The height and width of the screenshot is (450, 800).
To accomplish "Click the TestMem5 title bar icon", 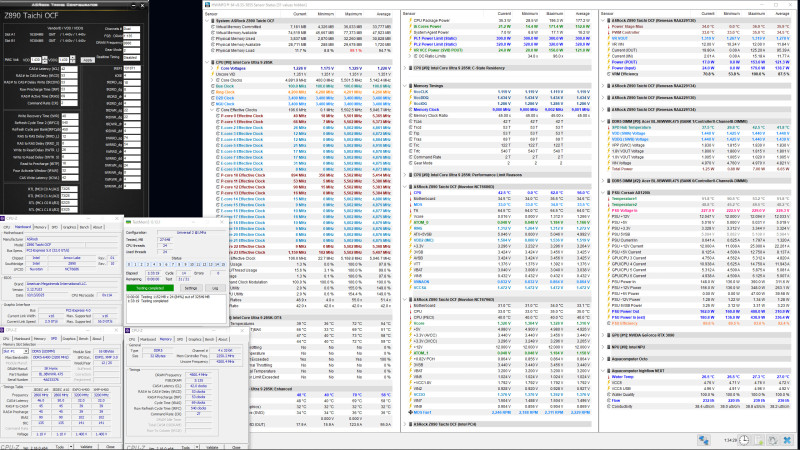I will pyautogui.click(x=129, y=222).
